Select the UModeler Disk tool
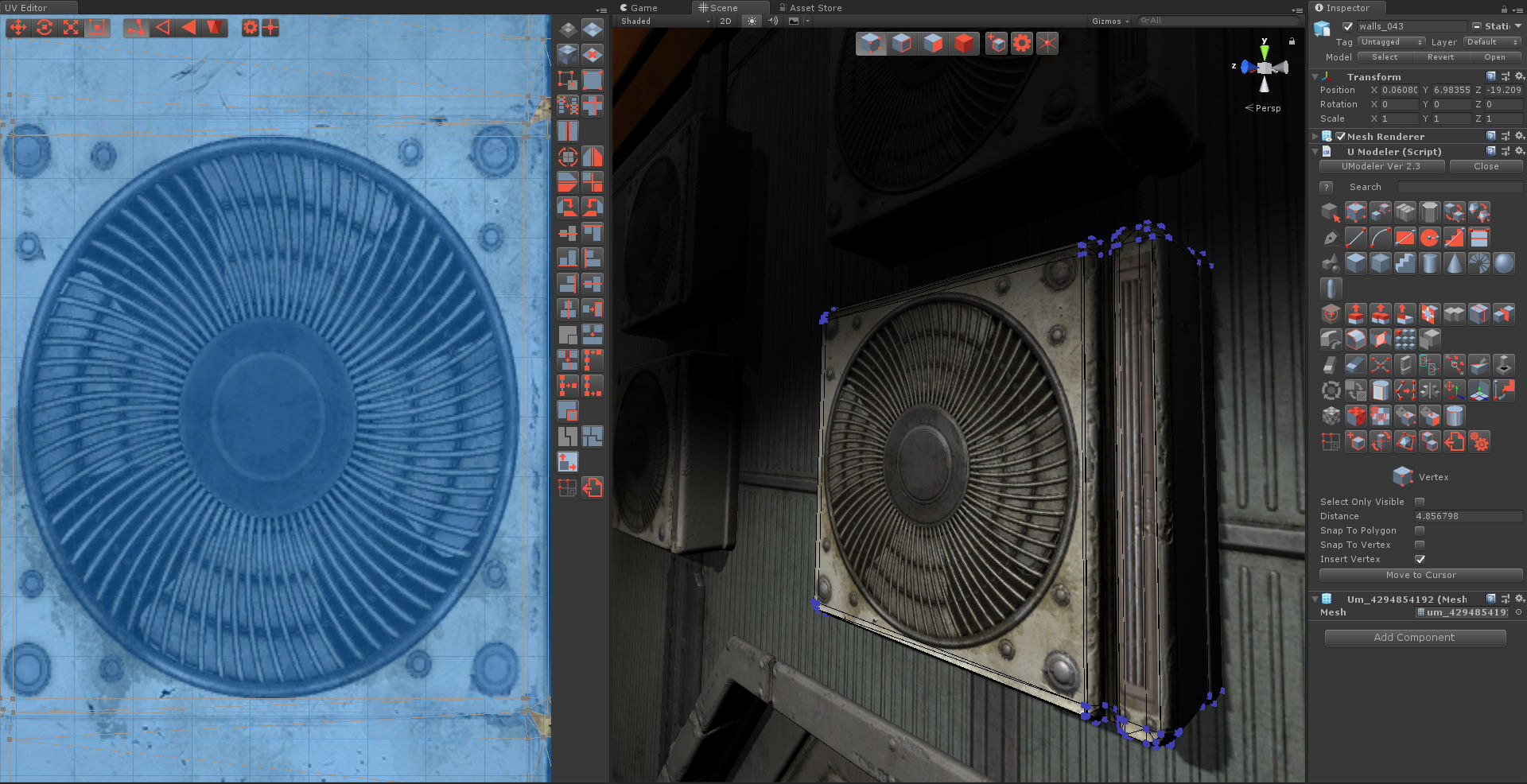Viewport: 1527px width, 784px height. (x=1430, y=237)
